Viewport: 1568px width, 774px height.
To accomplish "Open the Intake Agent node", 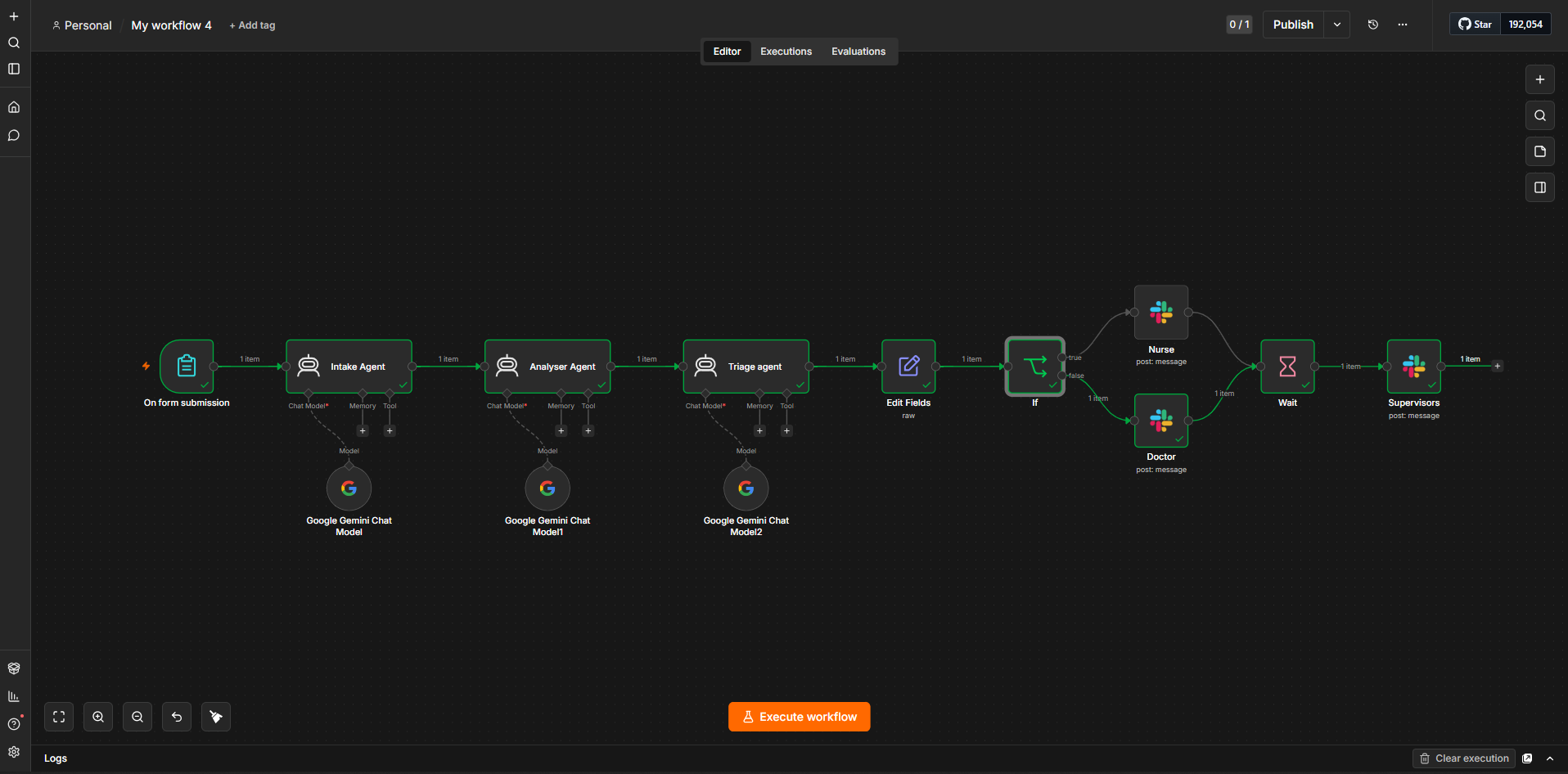I will (x=349, y=367).
